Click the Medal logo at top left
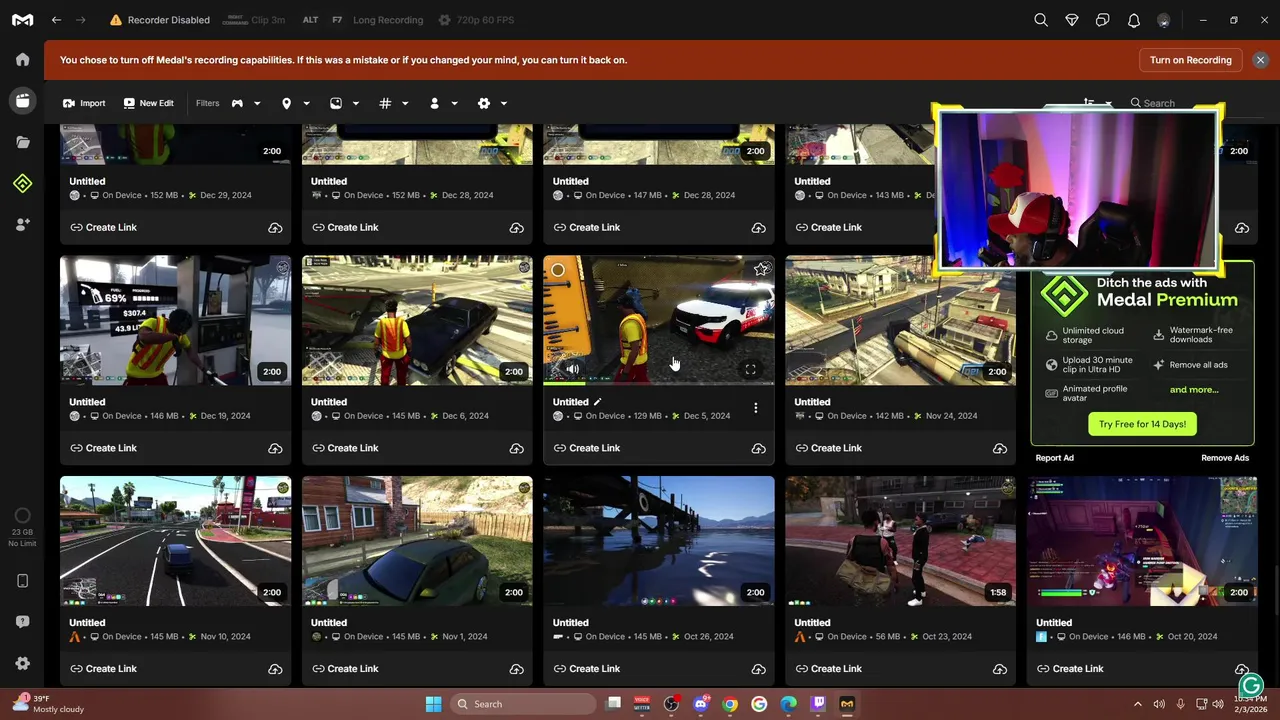 [x=22, y=20]
